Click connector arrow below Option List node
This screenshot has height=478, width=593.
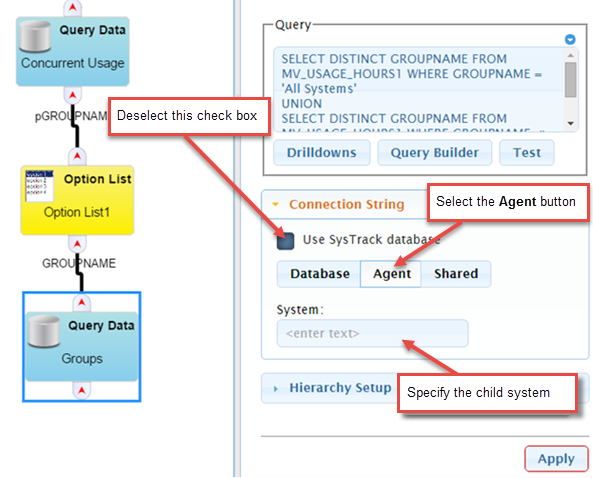(x=78, y=244)
